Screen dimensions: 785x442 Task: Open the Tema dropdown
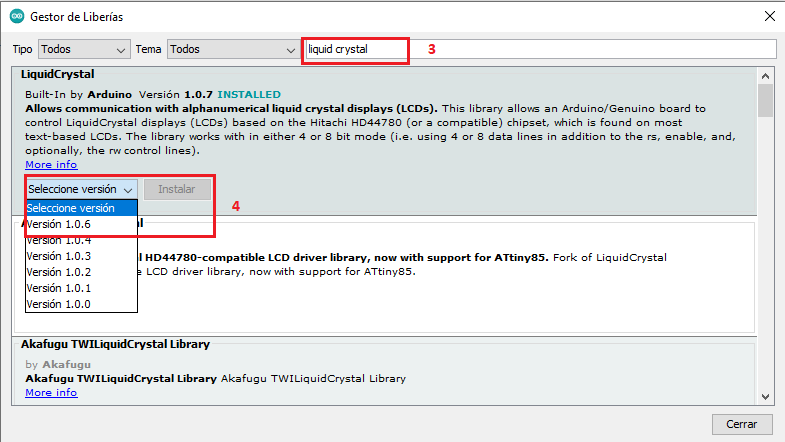click(x=233, y=50)
